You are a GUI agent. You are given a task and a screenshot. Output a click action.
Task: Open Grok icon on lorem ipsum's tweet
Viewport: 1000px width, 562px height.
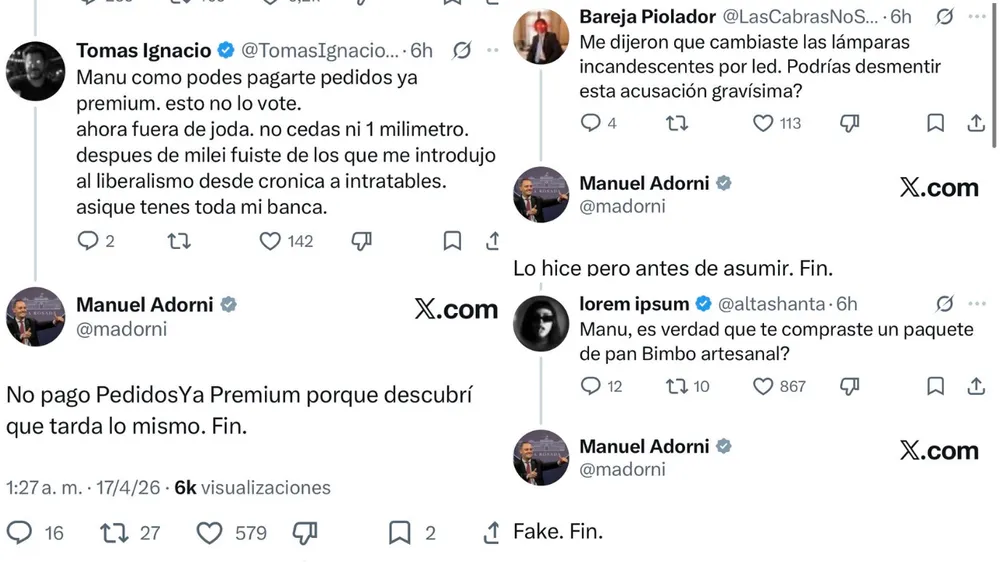(945, 303)
